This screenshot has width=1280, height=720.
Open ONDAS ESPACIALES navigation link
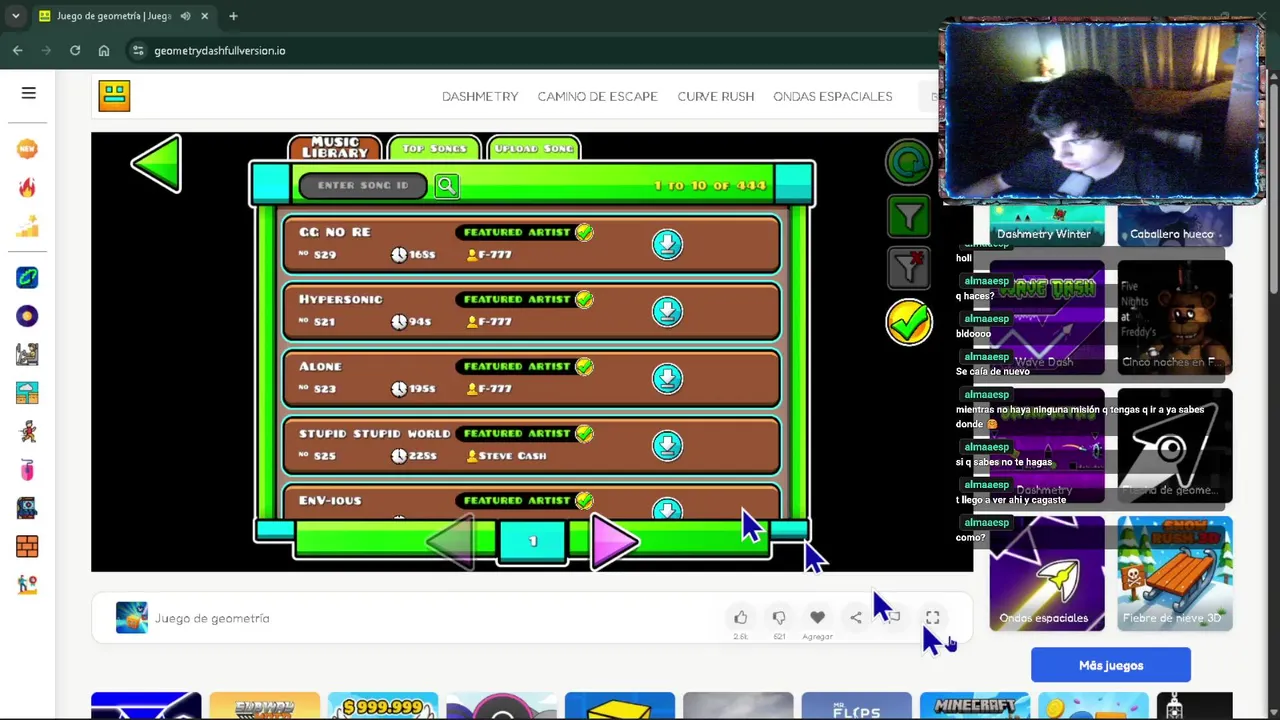tap(832, 96)
